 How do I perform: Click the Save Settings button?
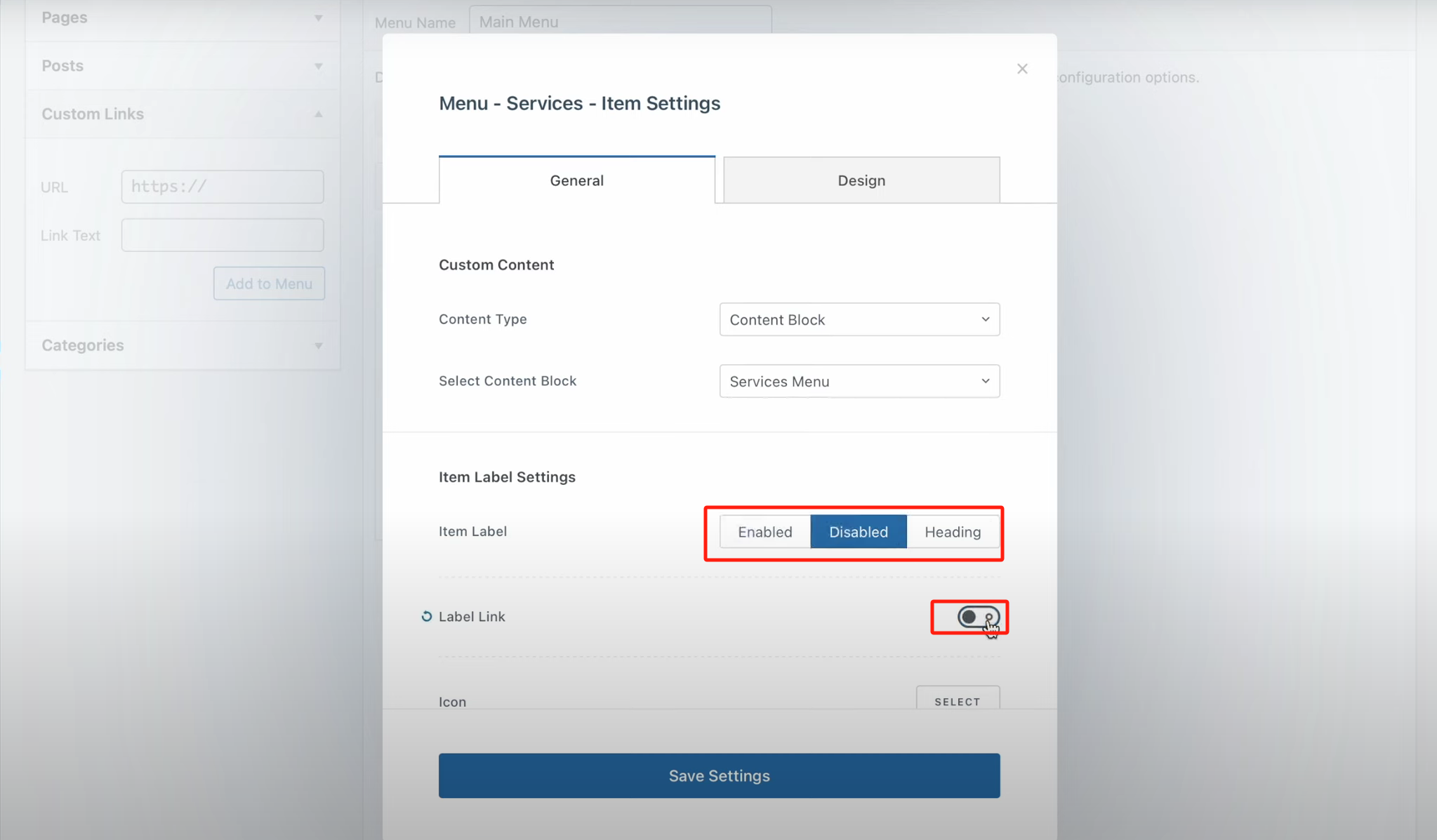coord(719,775)
